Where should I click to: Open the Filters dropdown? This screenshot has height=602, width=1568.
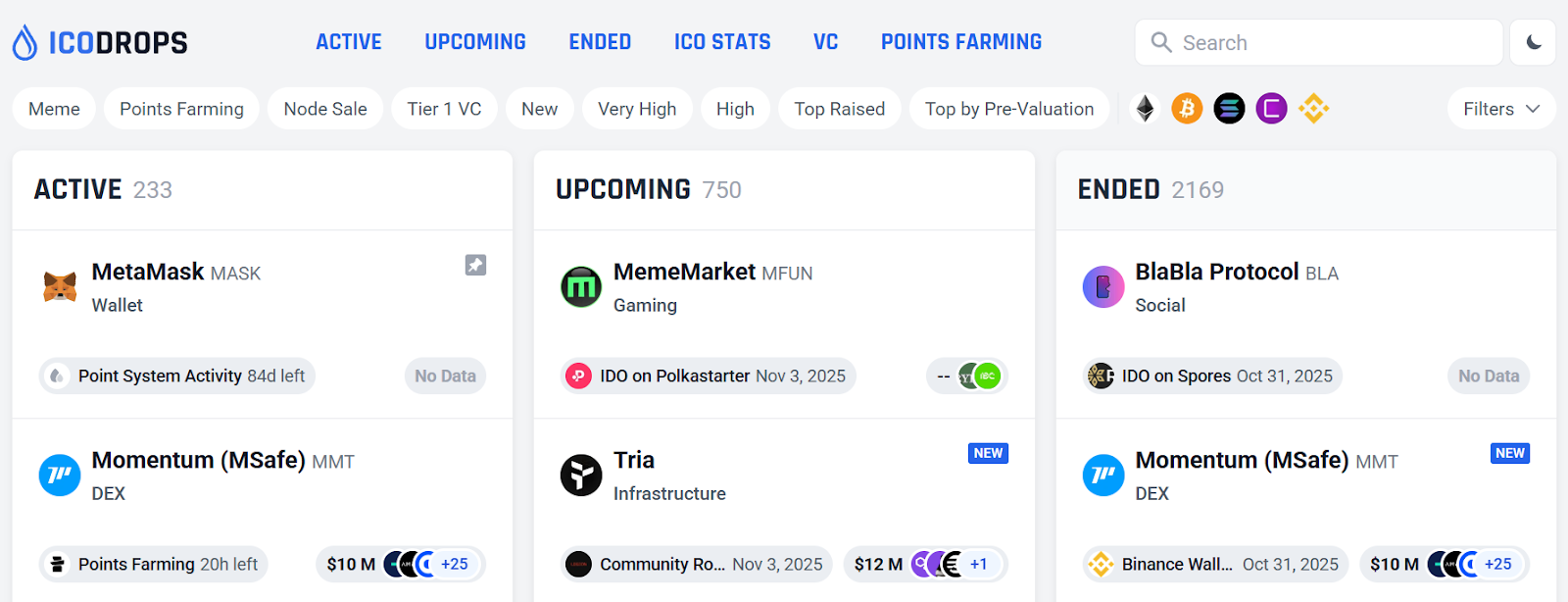(1500, 109)
